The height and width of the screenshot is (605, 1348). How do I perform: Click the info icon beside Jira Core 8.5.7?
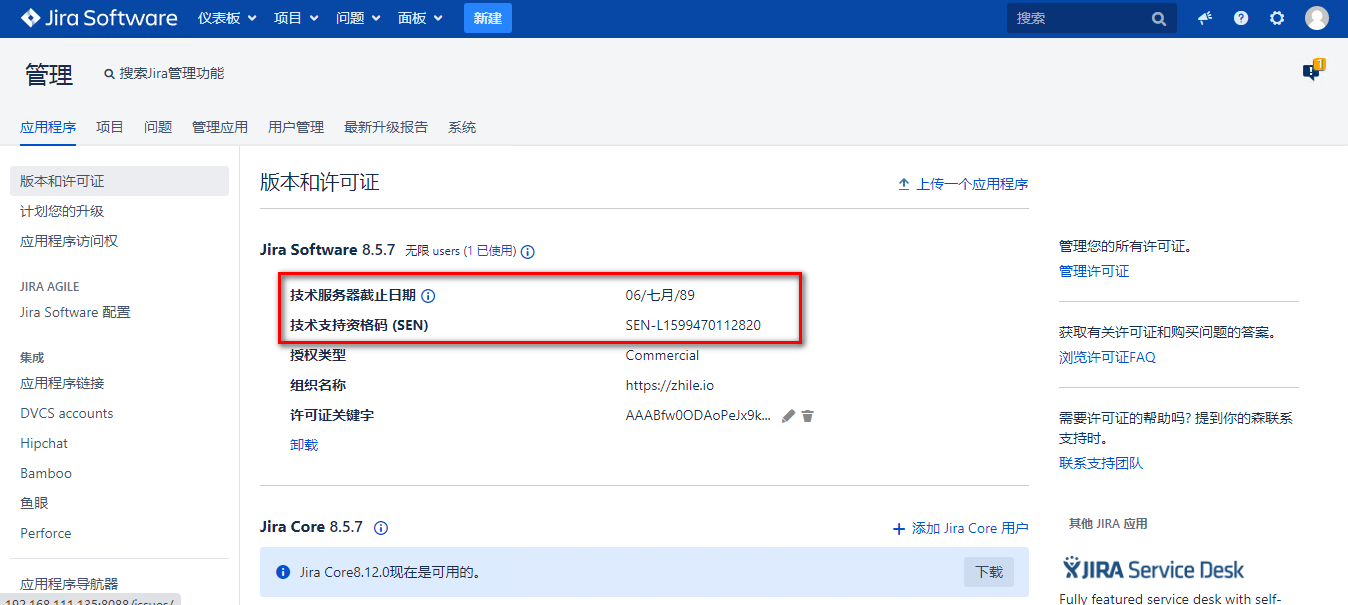point(379,528)
